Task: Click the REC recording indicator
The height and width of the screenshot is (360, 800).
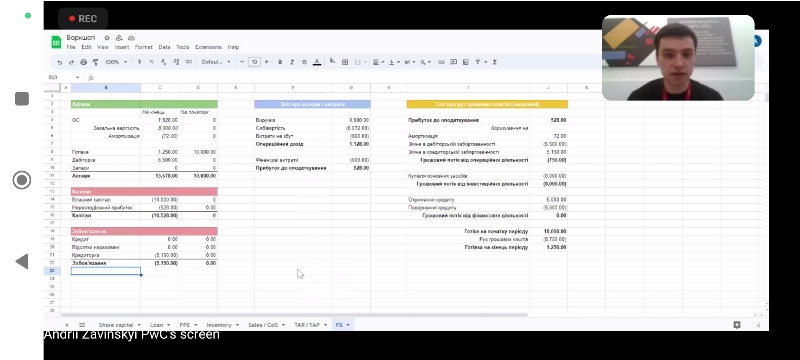Action: [83, 18]
